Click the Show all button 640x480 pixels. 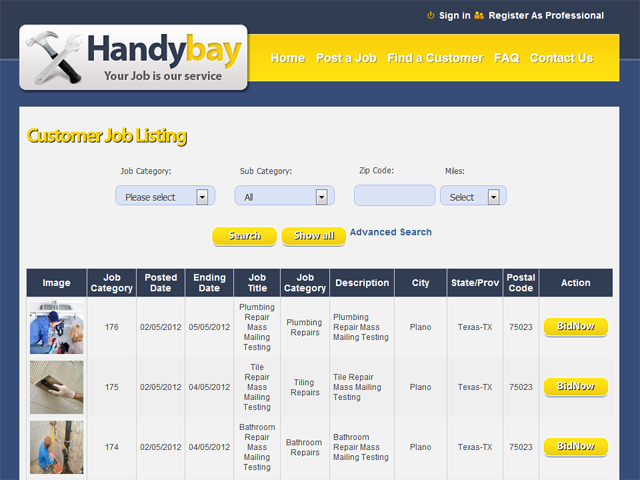314,236
